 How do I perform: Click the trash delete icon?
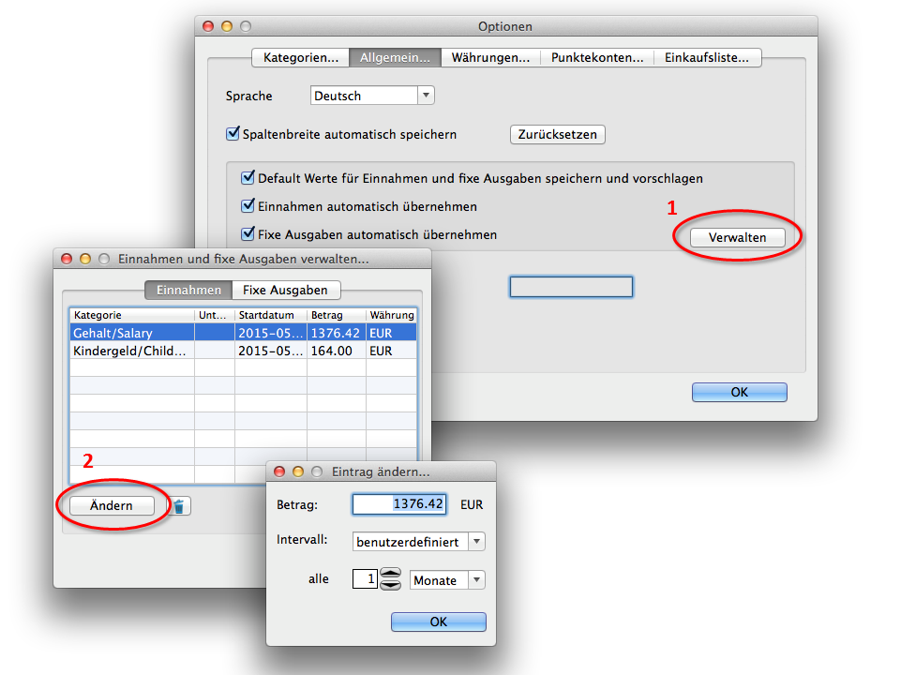(178, 507)
